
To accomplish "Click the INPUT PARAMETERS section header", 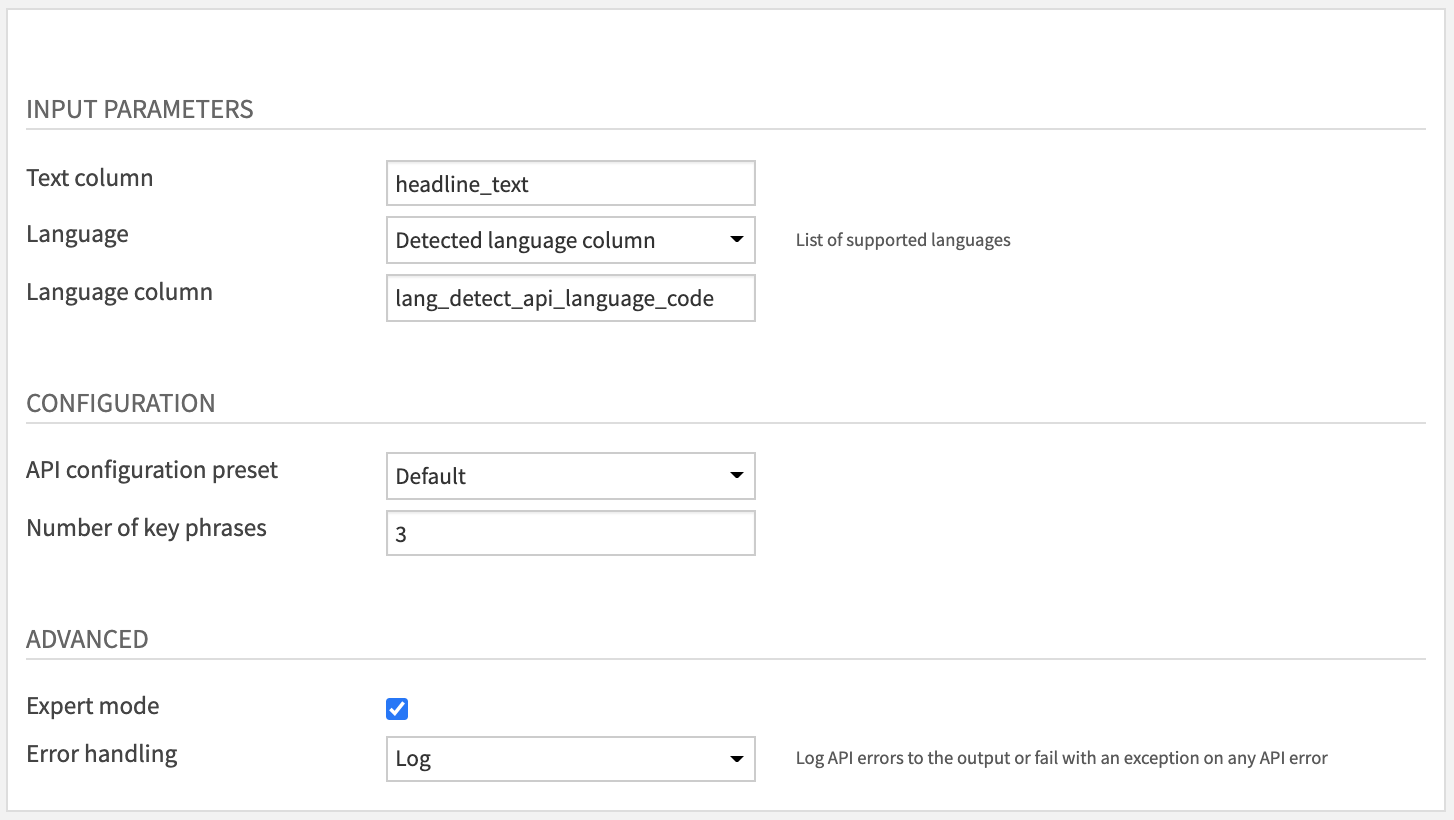I will click(x=141, y=109).
